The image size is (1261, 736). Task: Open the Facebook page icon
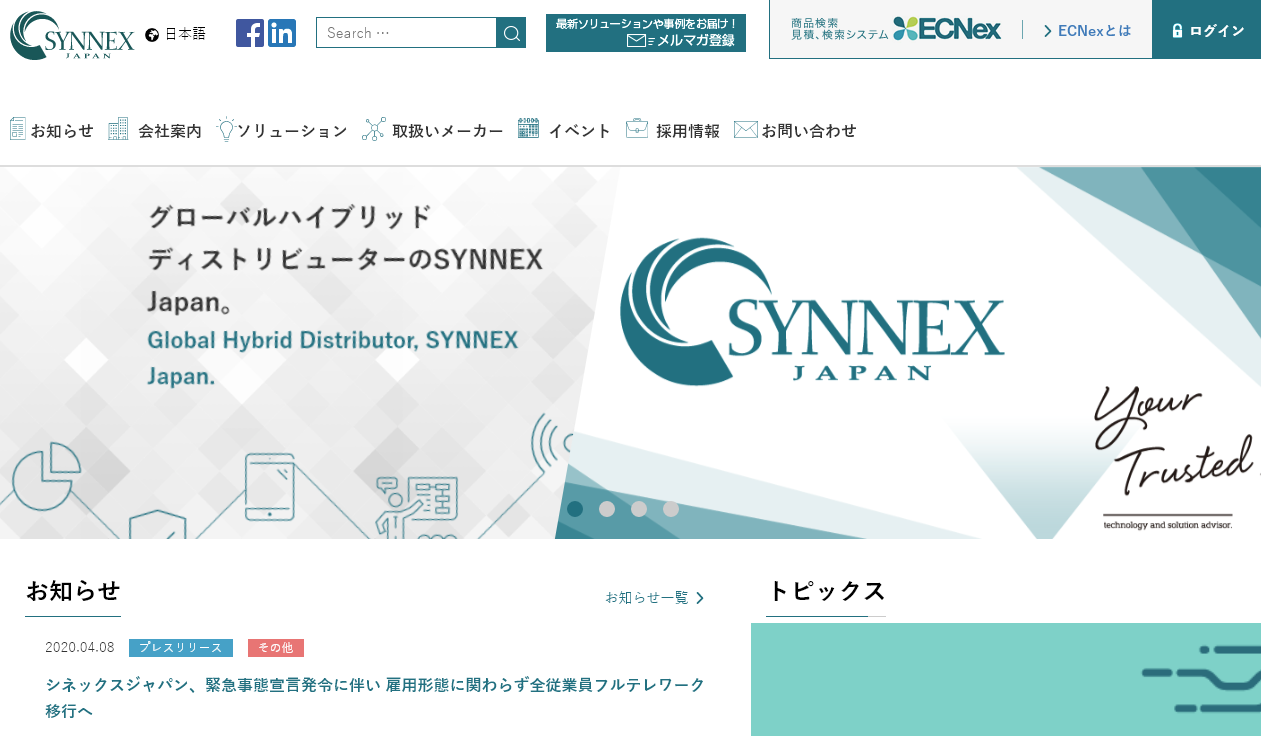[250, 33]
